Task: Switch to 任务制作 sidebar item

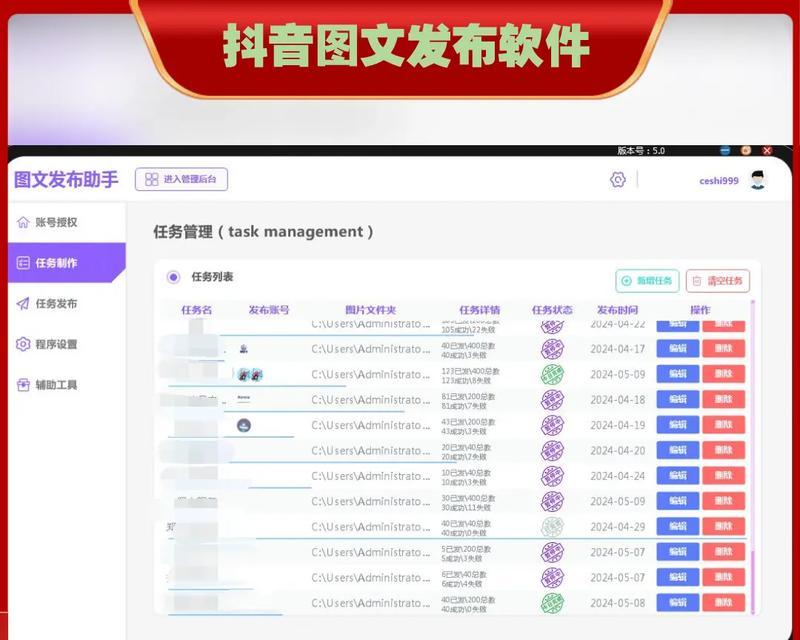Action: (x=67, y=263)
